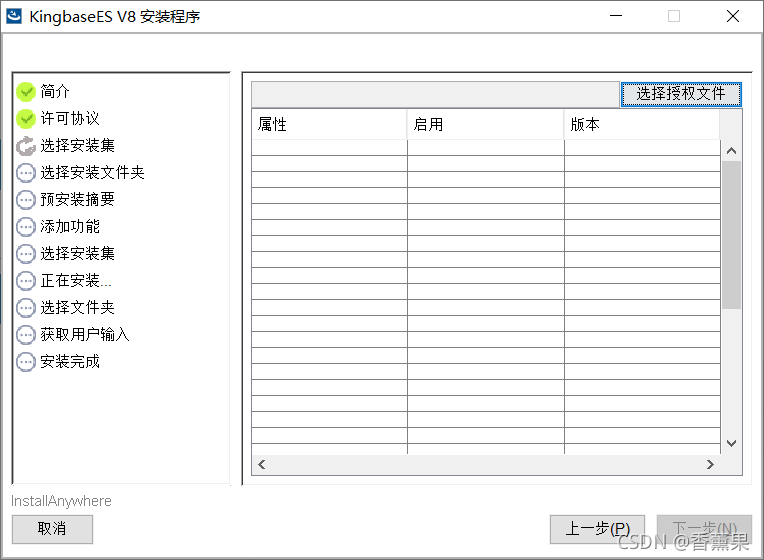Click the 许可协议 step label
The image size is (764, 560).
[70, 118]
